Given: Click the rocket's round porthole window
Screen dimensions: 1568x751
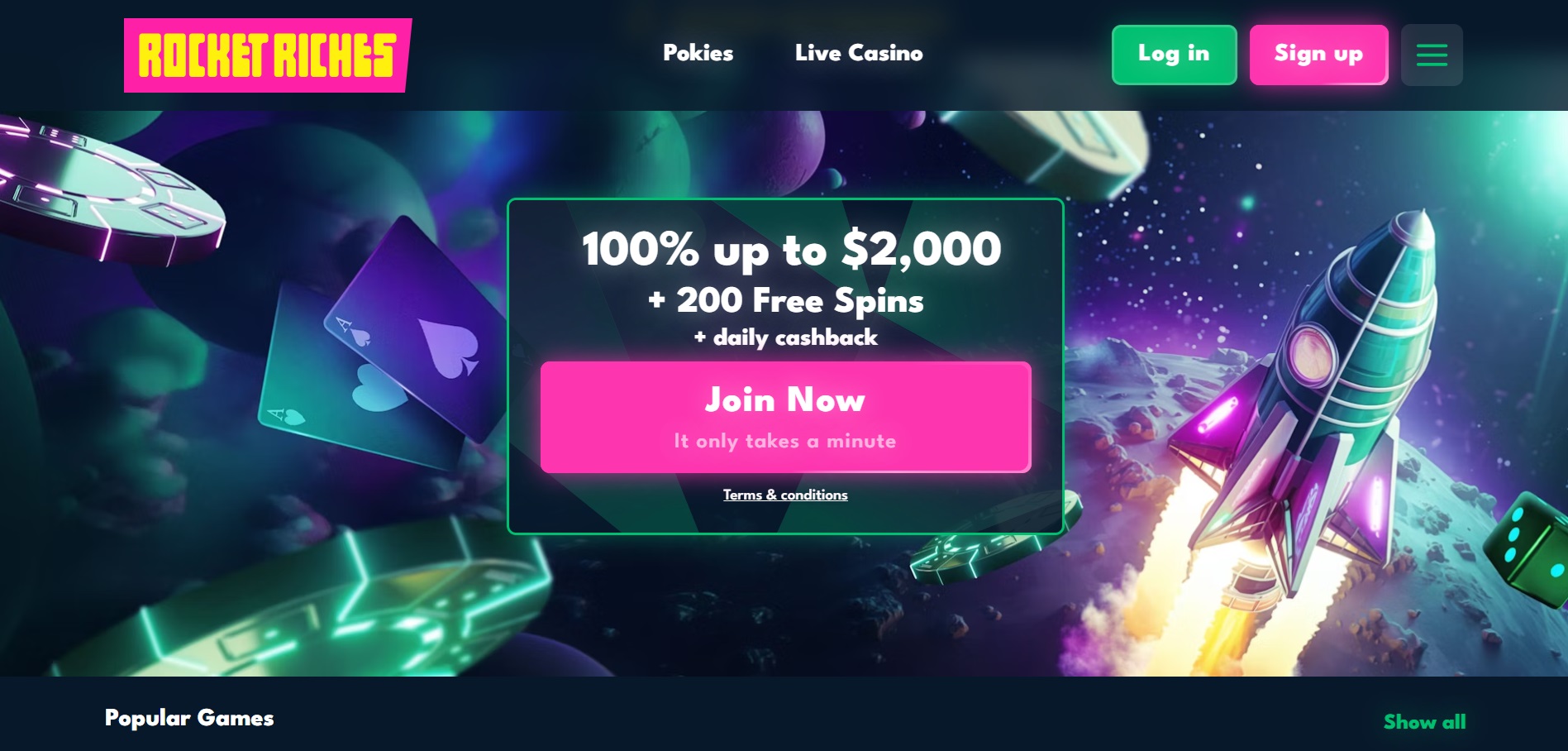Looking at the screenshot, I should click(1309, 353).
